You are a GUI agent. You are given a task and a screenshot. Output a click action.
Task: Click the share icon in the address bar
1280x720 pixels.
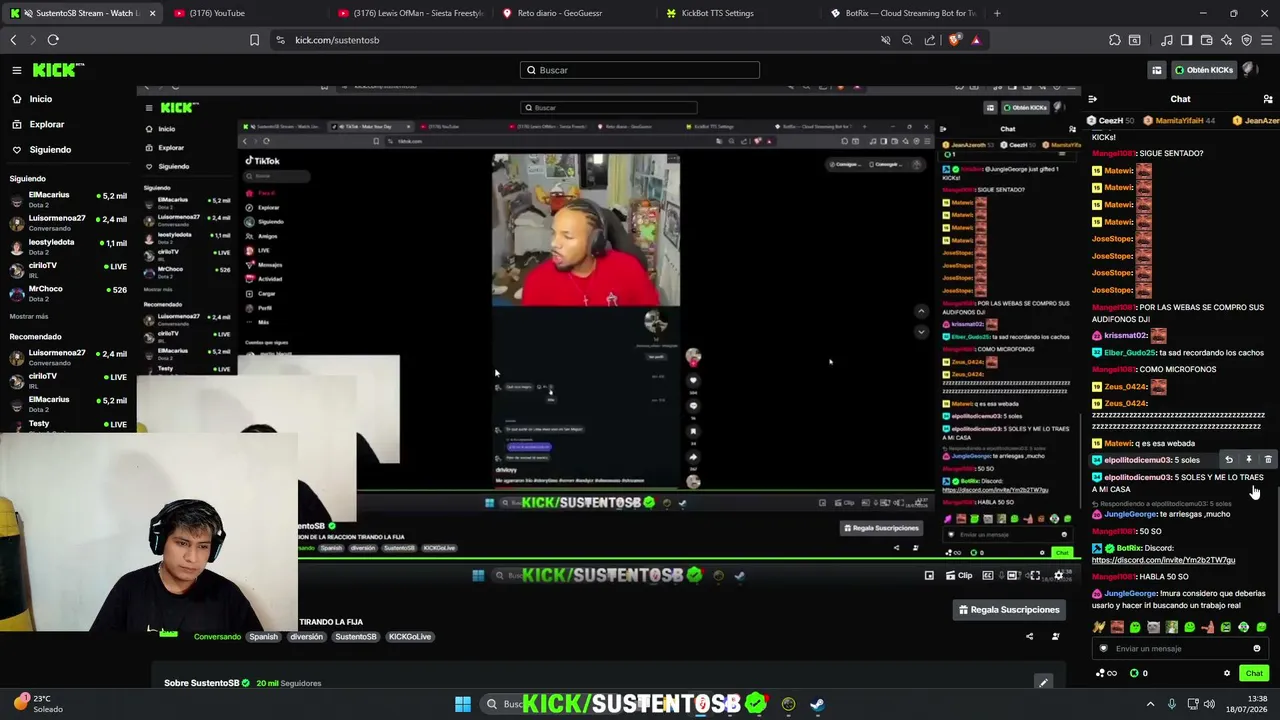coord(930,40)
